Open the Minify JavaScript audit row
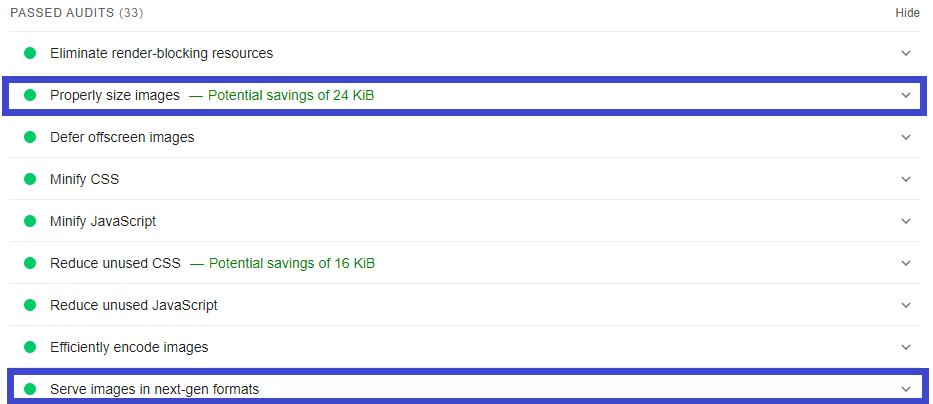 click(466, 221)
